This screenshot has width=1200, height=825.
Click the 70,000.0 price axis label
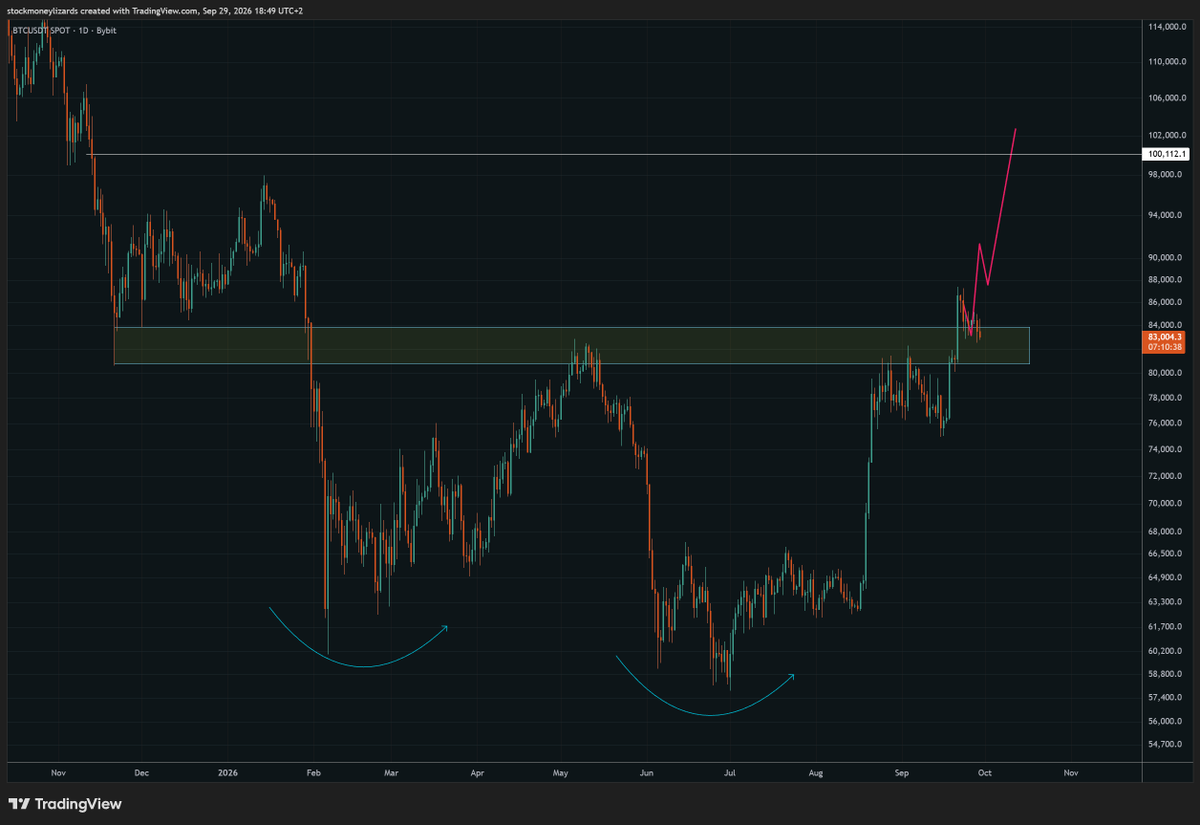[x=1167, y=503]
